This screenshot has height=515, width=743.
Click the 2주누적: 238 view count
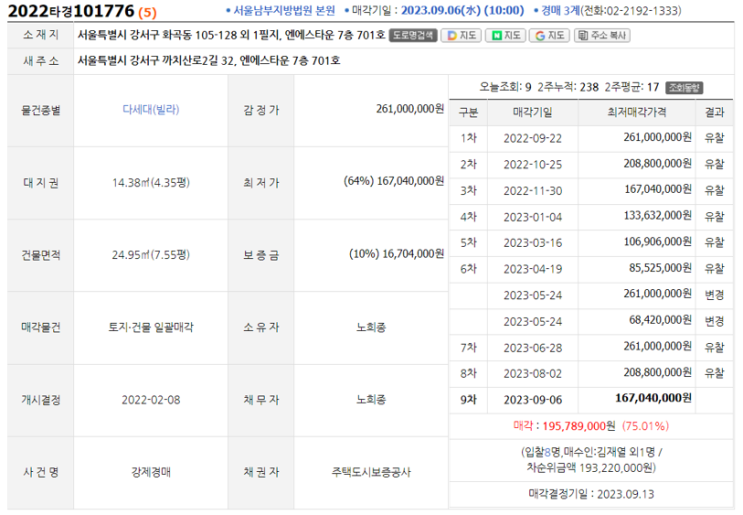568,87
